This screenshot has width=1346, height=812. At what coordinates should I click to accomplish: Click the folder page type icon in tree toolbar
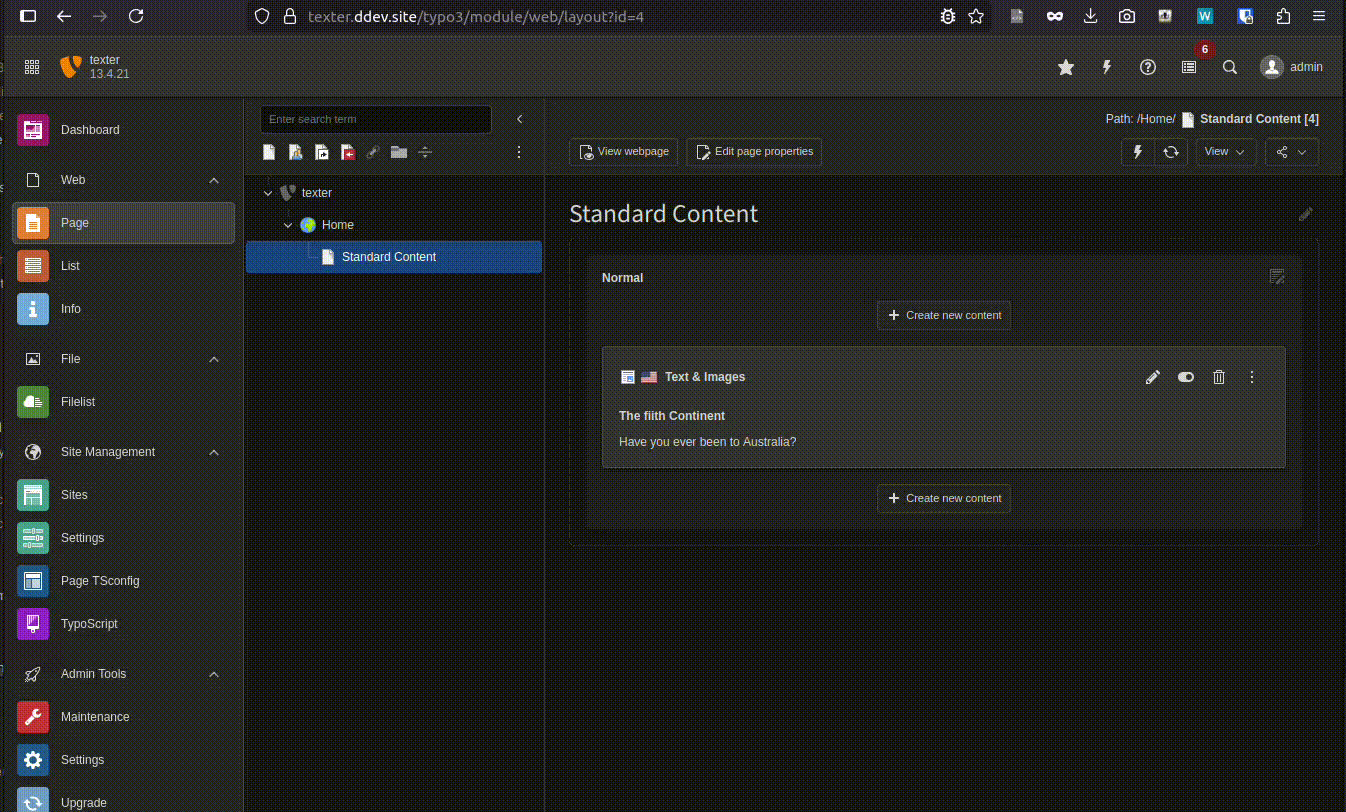point(399,152)
